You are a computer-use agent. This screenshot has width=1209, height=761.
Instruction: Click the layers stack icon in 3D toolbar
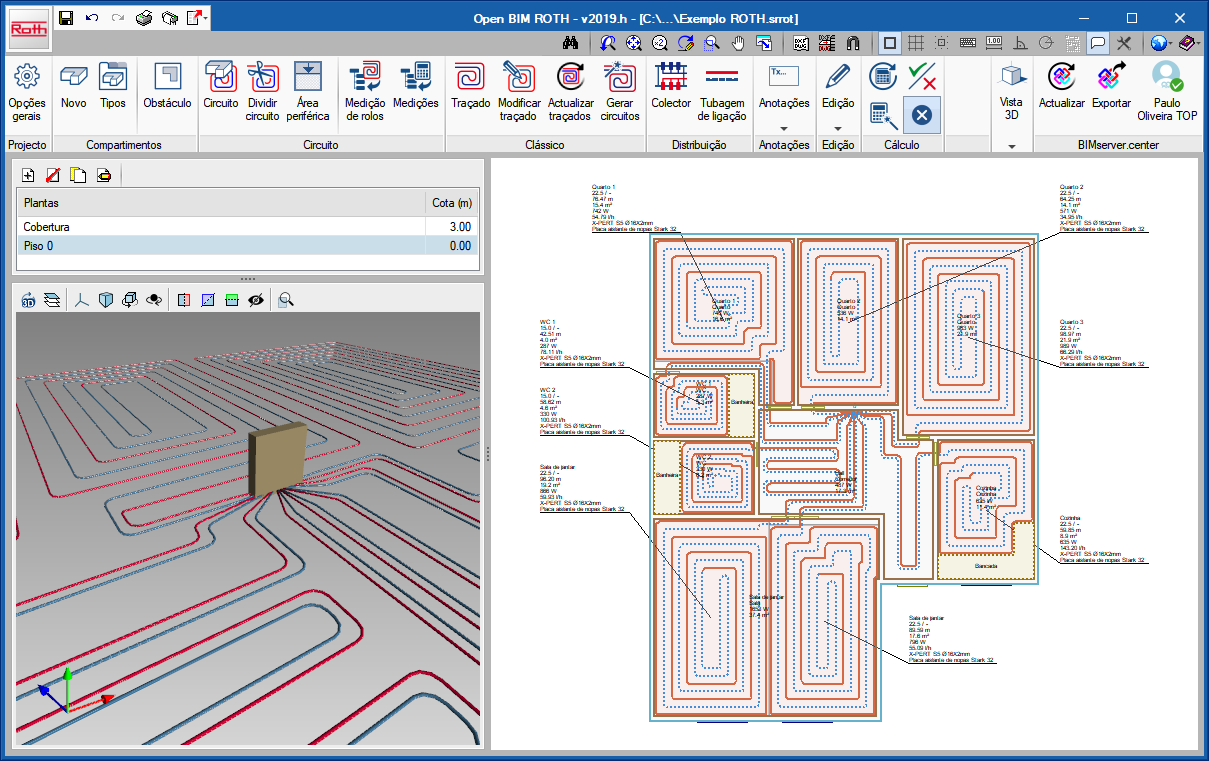point(54,299)
